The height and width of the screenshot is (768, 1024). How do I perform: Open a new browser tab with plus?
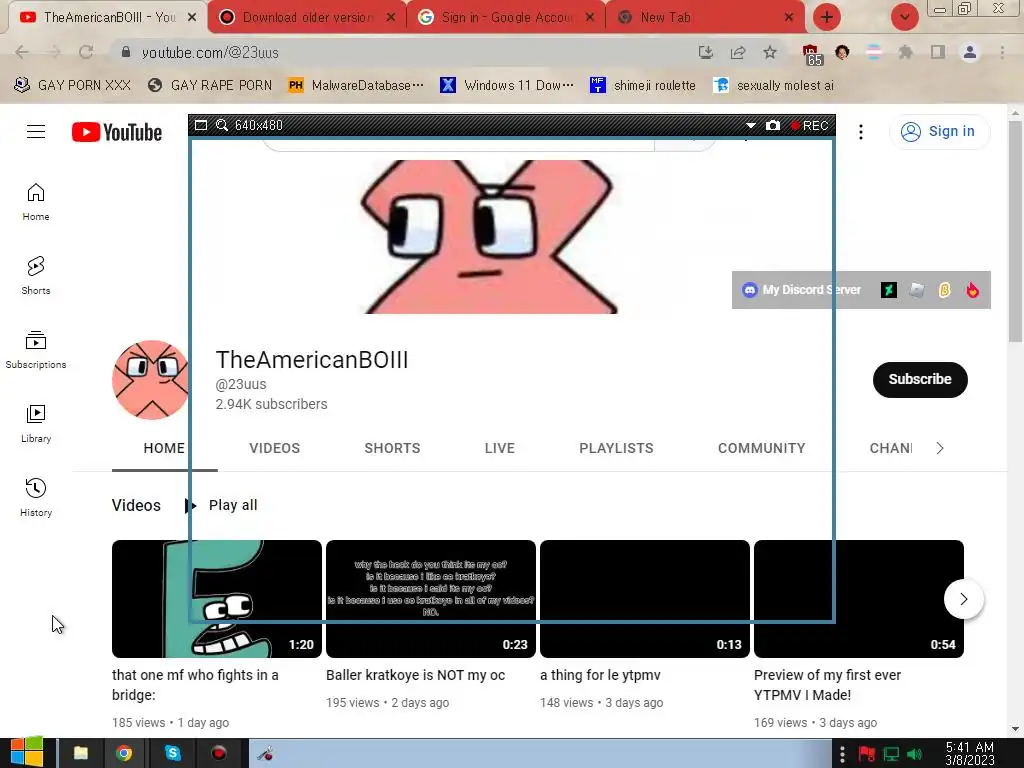(x=827, y=18)
